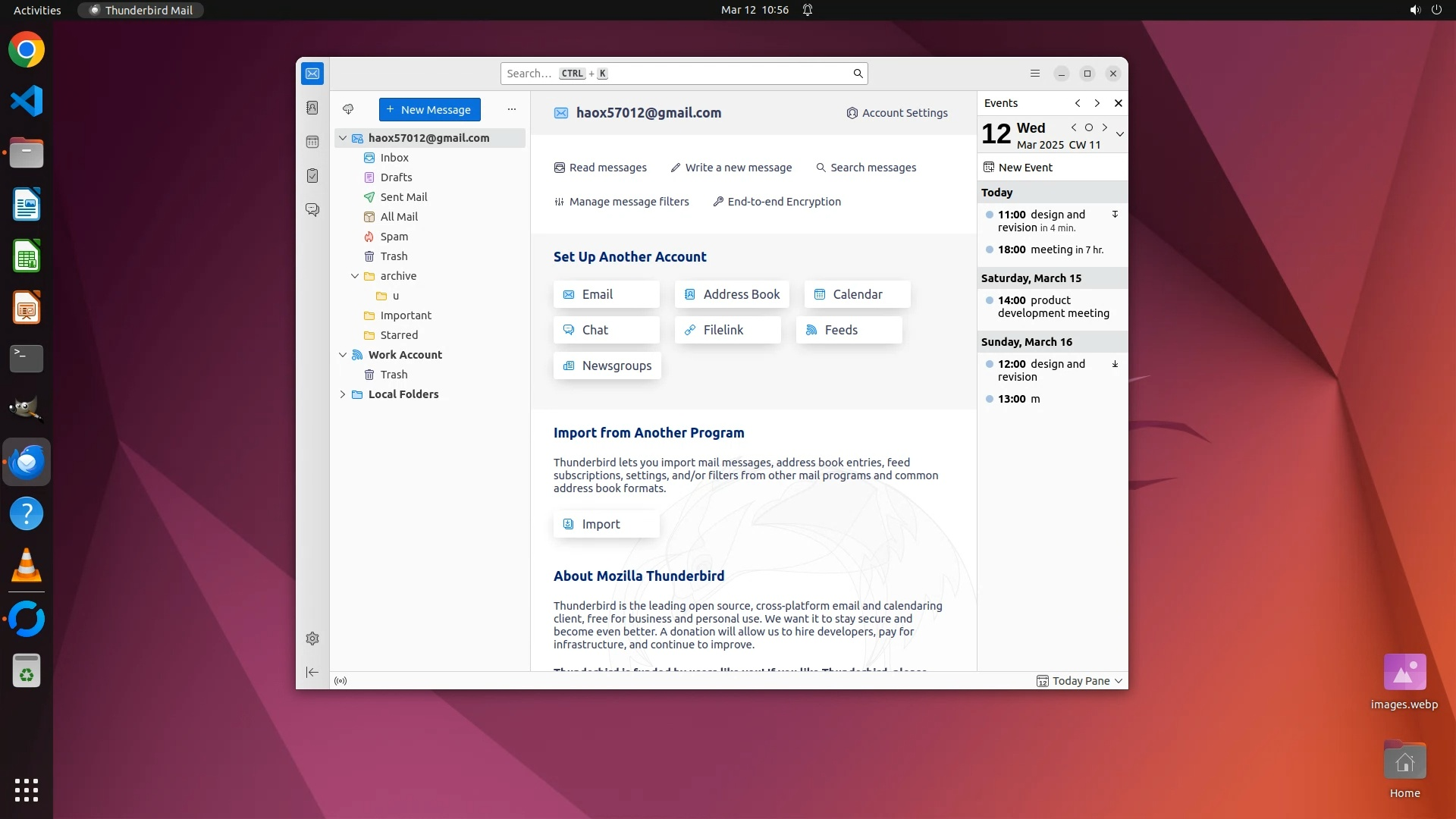
Task: Click the global search field
Action: pyautogui.click(x=682, y=74)
